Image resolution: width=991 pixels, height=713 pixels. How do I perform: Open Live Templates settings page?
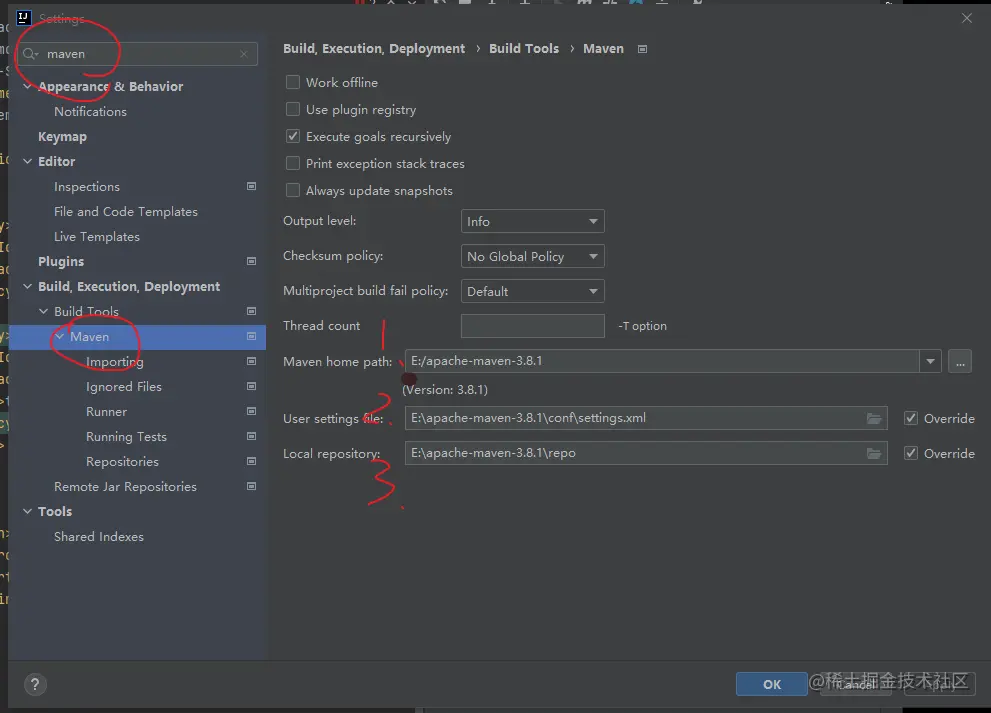point(96,237)
